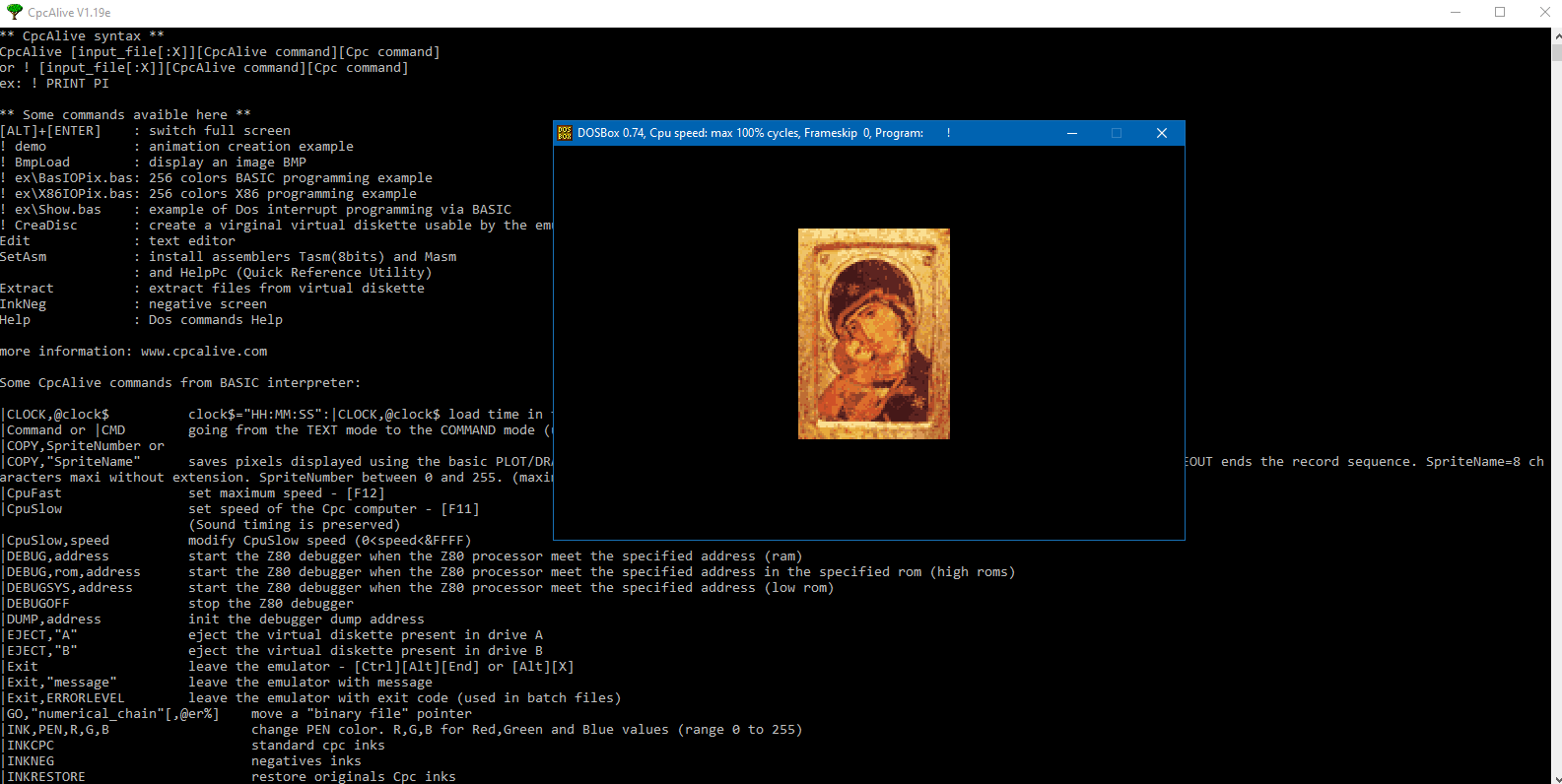This screenshot has height=784, width=1562.
Task: Focus DOSBox by clicking its title bar text
Action: point(749,133)
